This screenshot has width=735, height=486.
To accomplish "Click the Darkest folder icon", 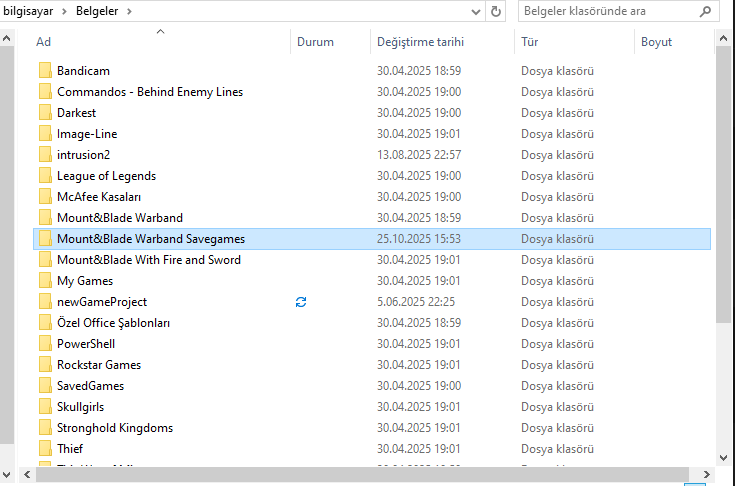I will [45, 113].
